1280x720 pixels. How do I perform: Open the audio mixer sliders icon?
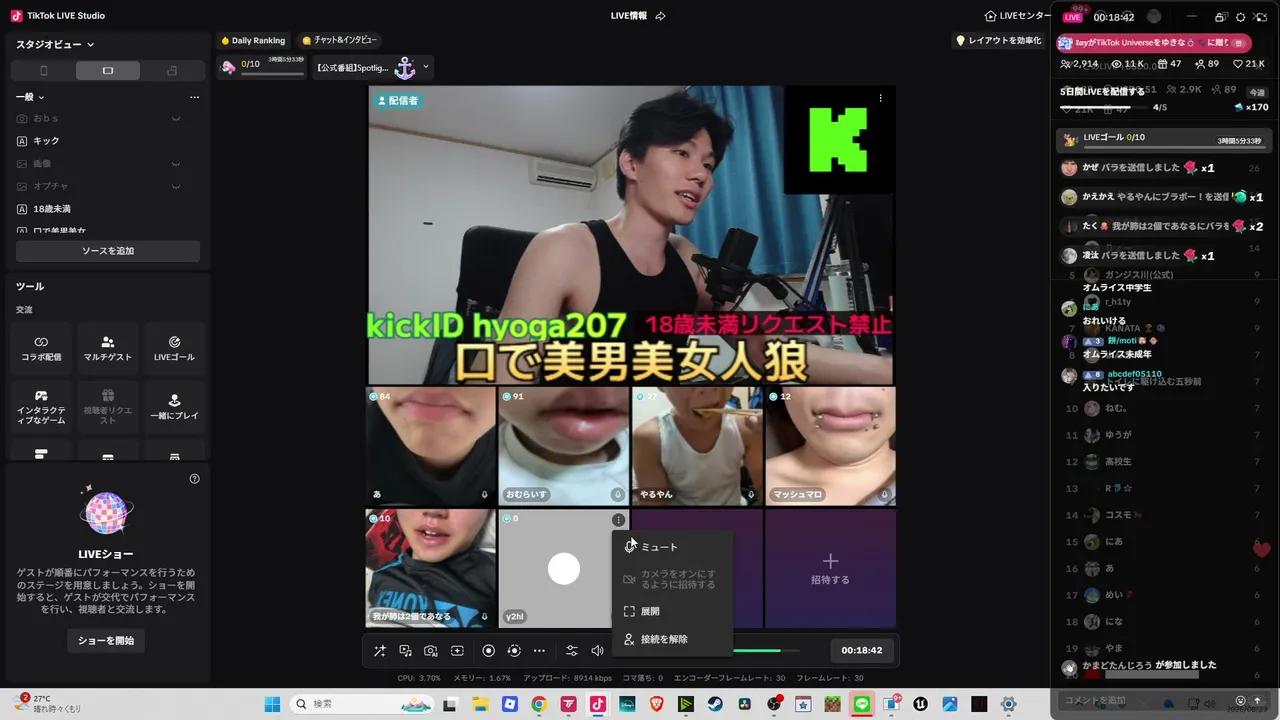pyautogui.click(x=572, y=651)
